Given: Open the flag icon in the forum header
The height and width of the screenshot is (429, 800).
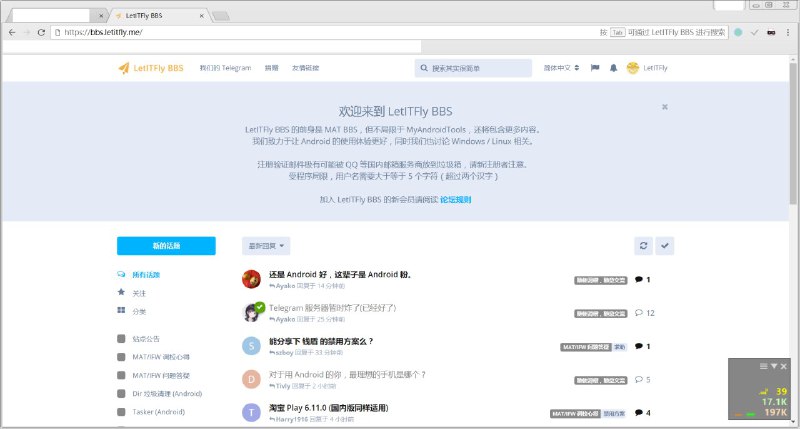Looking at the screenshot, I should pyautogui.click(x=595, y=68).
